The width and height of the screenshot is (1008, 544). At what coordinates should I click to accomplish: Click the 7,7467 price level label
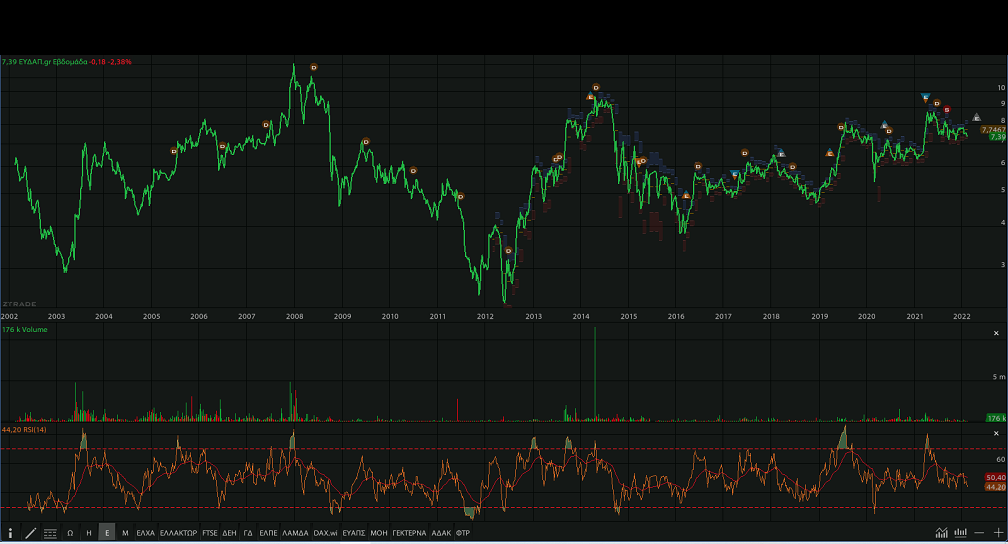click(x=992, y=130)
